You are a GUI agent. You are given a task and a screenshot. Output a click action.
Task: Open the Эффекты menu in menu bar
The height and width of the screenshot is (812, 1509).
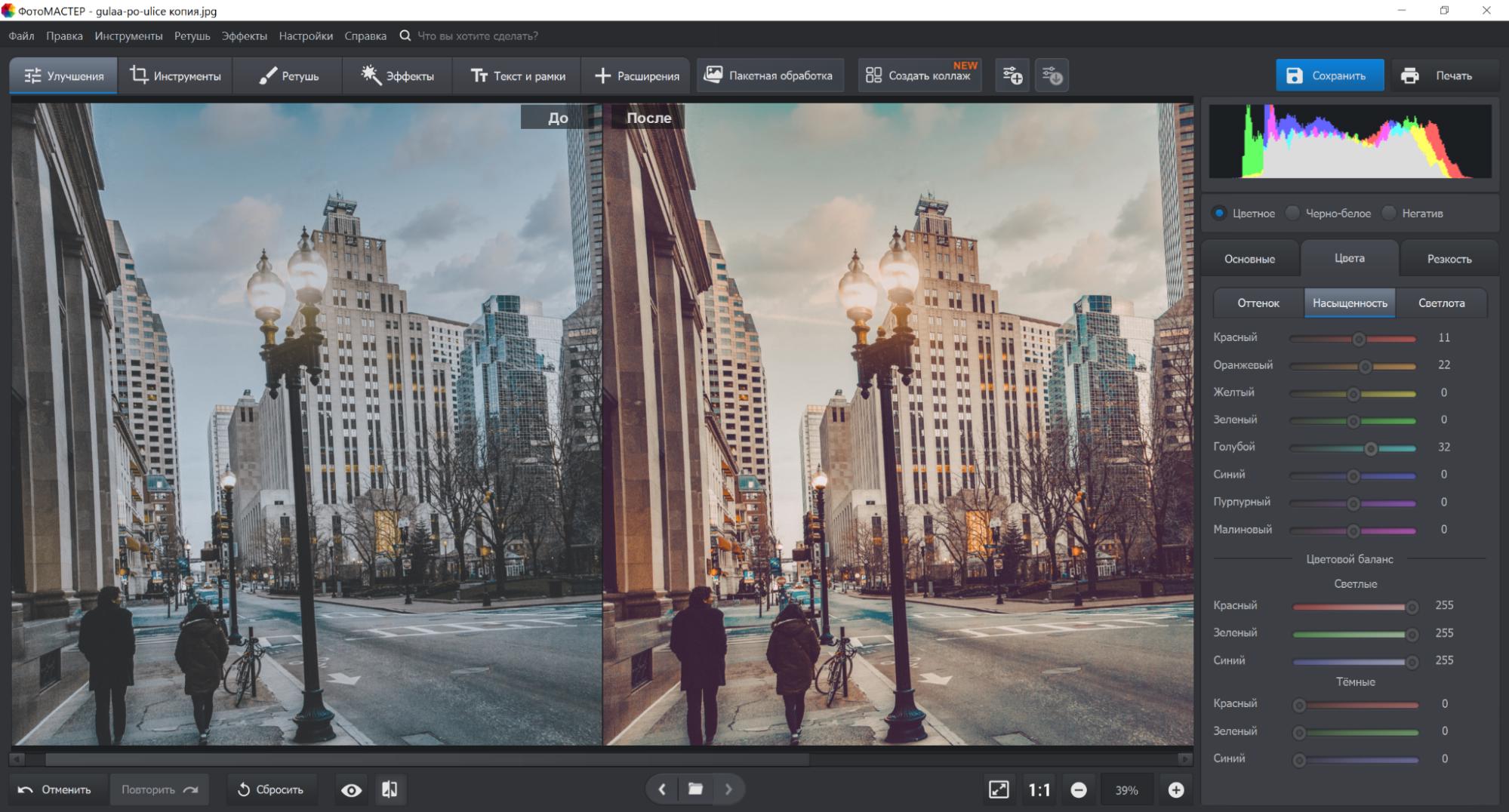(x=244, y=36)
